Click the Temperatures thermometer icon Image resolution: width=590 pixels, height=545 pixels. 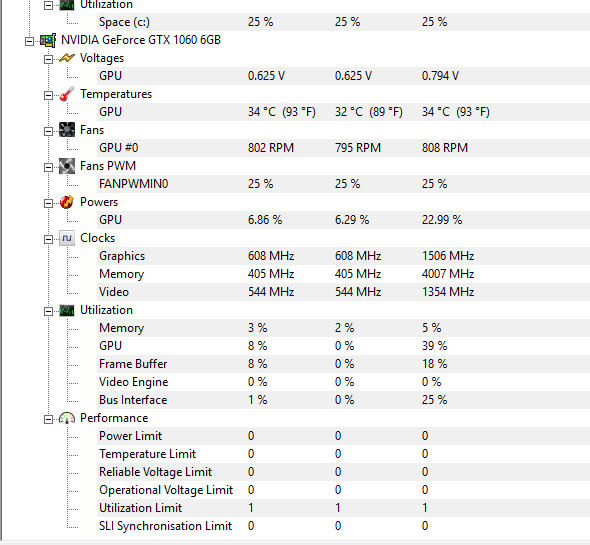(67, 94)
